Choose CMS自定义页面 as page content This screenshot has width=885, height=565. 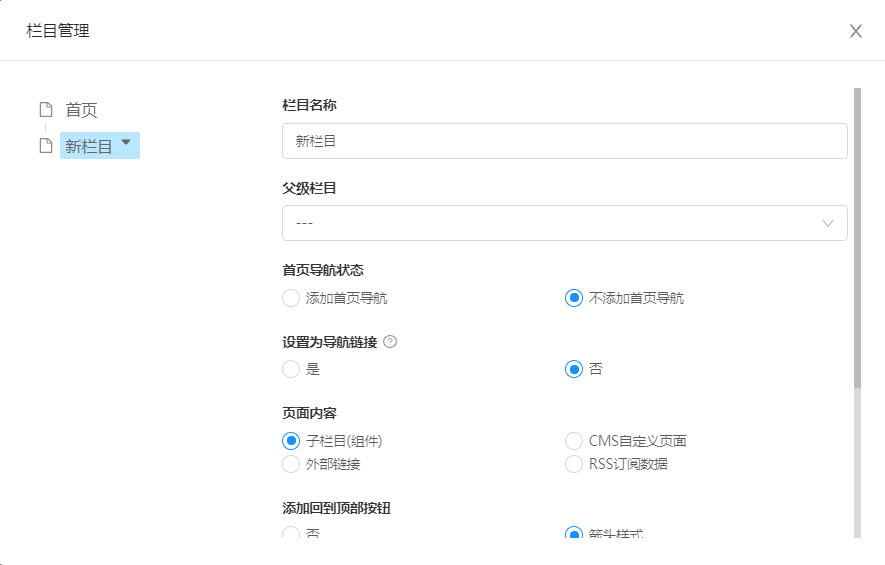coord(574,441)
